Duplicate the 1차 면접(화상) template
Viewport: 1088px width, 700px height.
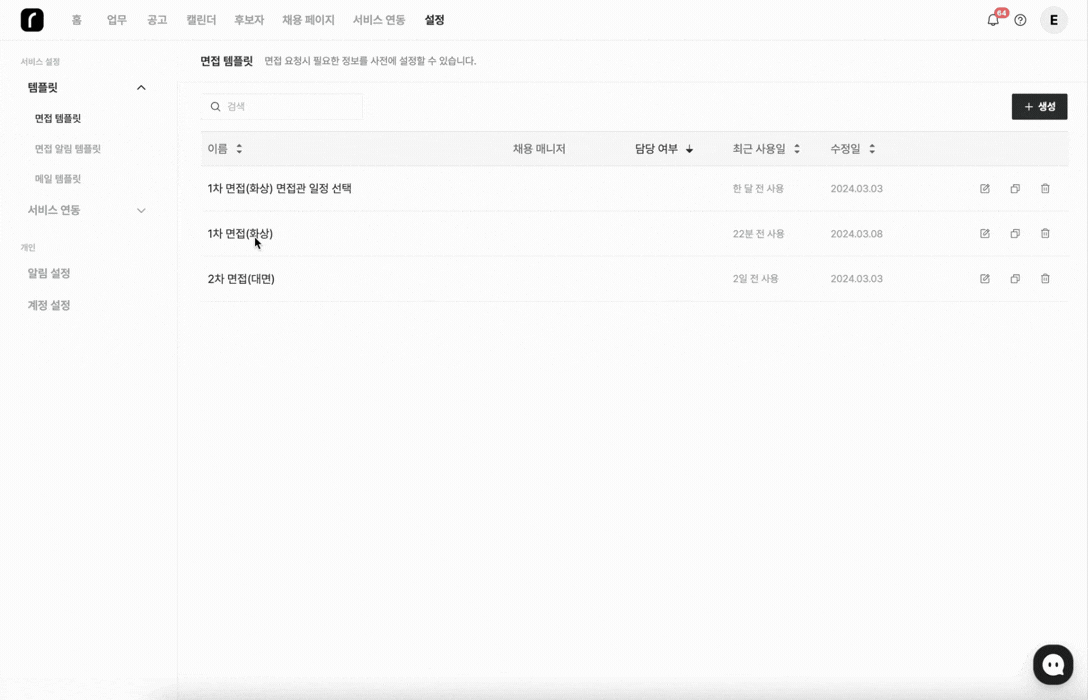[x=1015, y=234]
